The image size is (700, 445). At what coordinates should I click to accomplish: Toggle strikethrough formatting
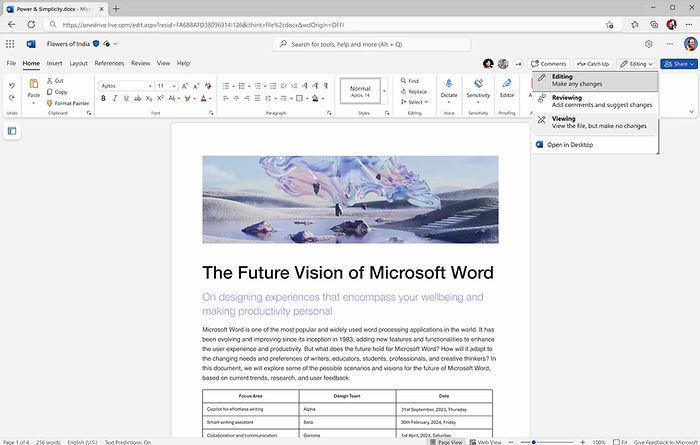point(138,98)
